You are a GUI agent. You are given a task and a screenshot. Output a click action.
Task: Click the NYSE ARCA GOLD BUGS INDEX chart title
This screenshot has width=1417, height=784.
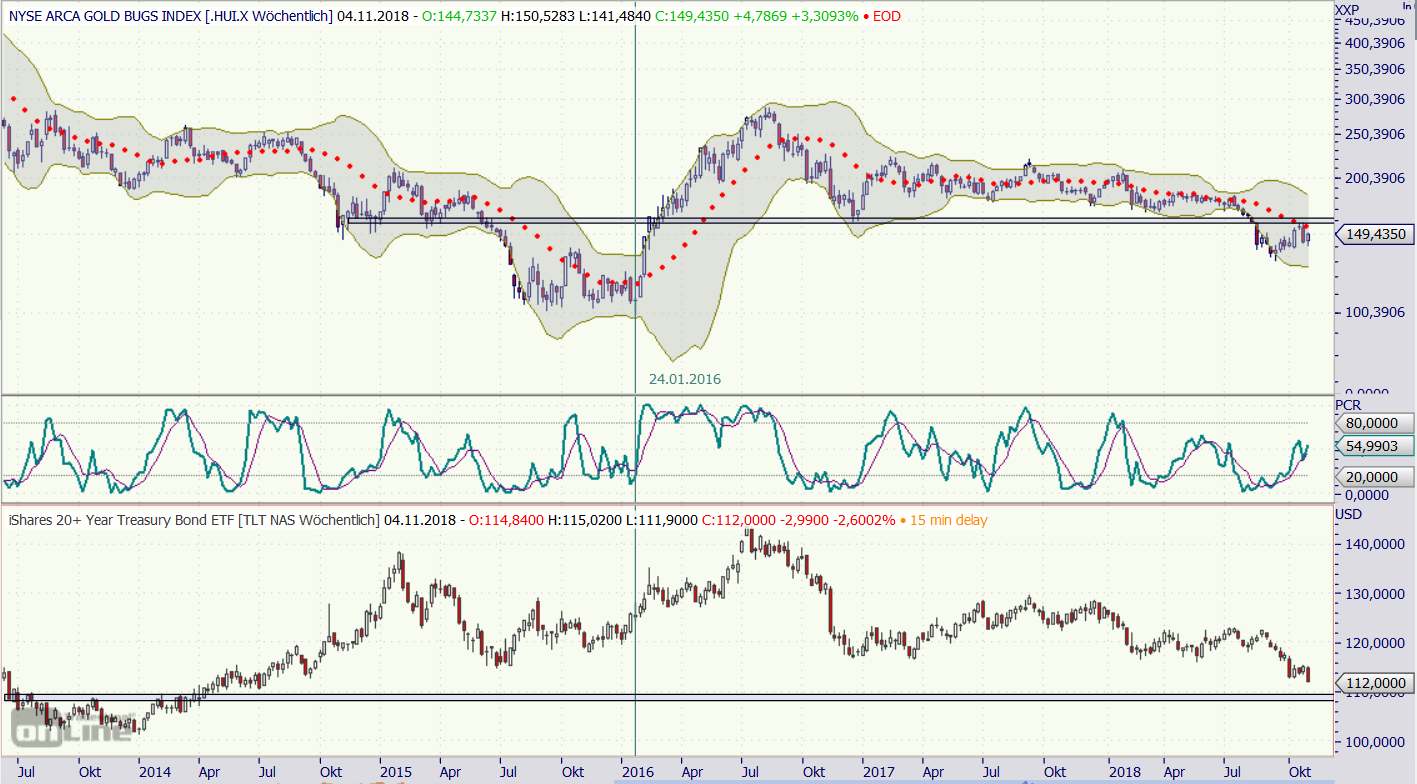coord(171,15)
